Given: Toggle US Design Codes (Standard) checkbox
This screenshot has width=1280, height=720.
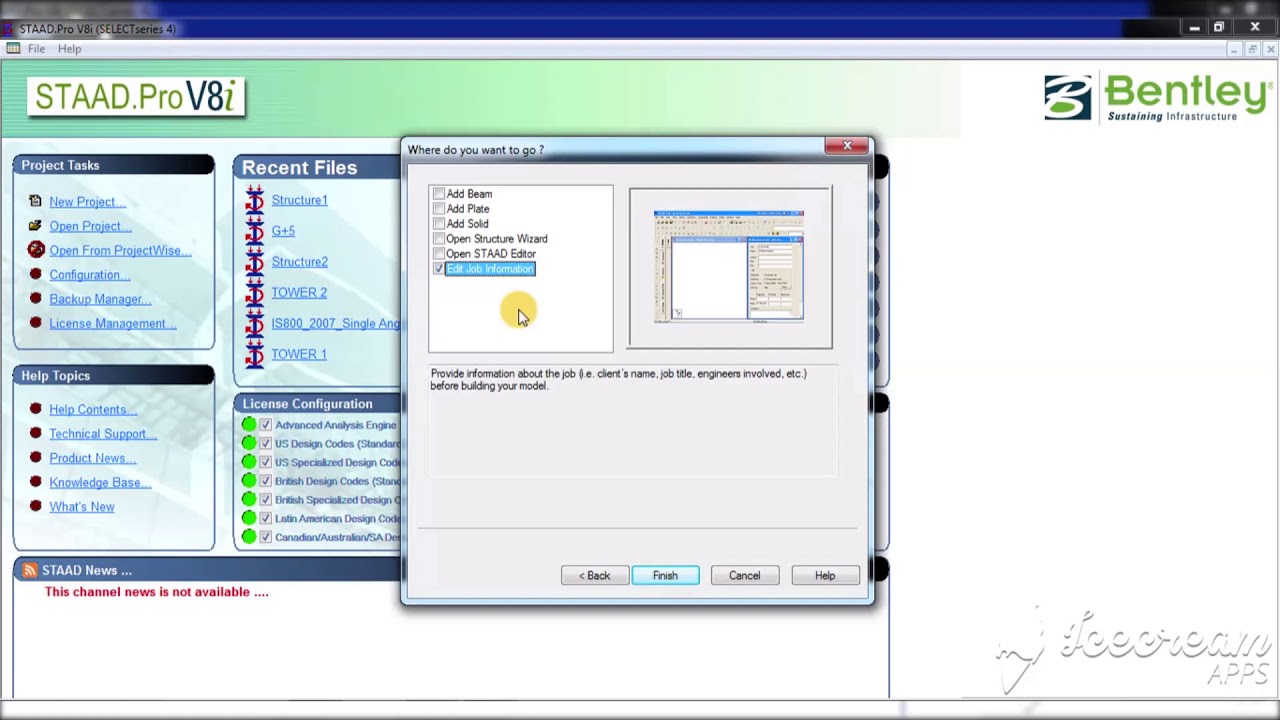Looking at the screenshot, I should coord(265,443).
